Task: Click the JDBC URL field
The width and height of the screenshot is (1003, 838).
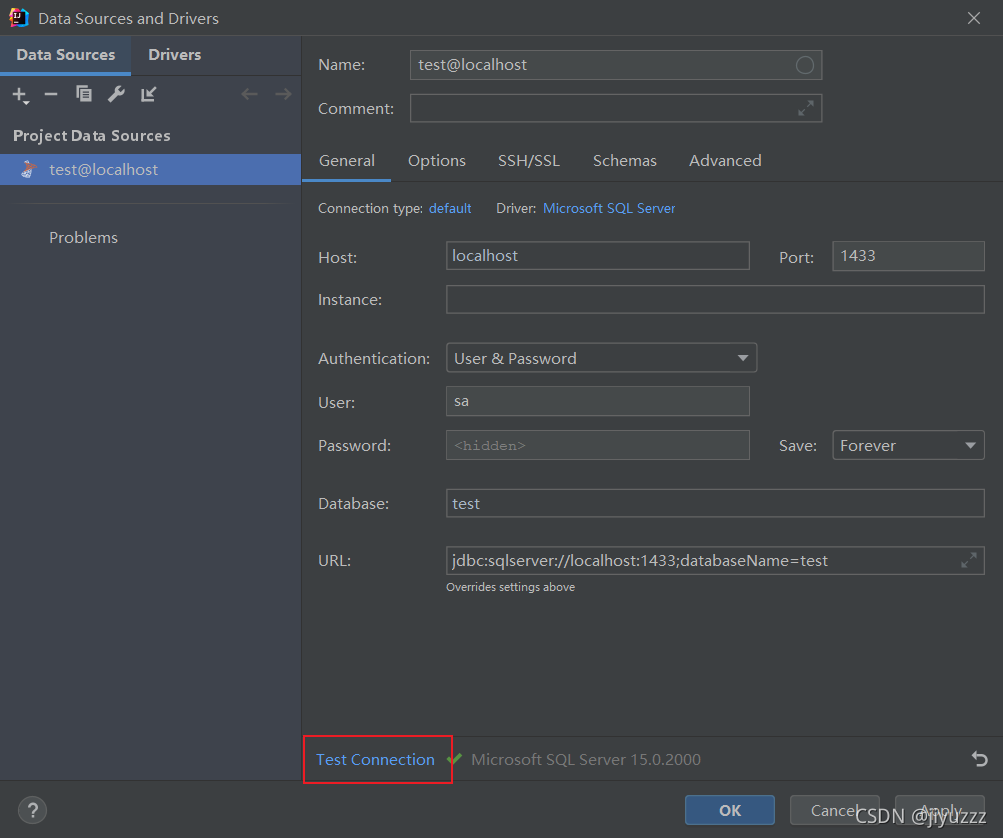Action: click(x=715, y=560)
